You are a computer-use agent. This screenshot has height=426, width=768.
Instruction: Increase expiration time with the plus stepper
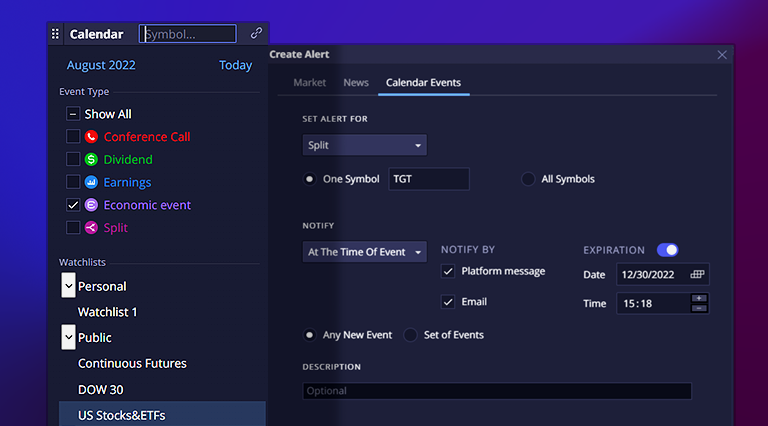coord(699,298)
